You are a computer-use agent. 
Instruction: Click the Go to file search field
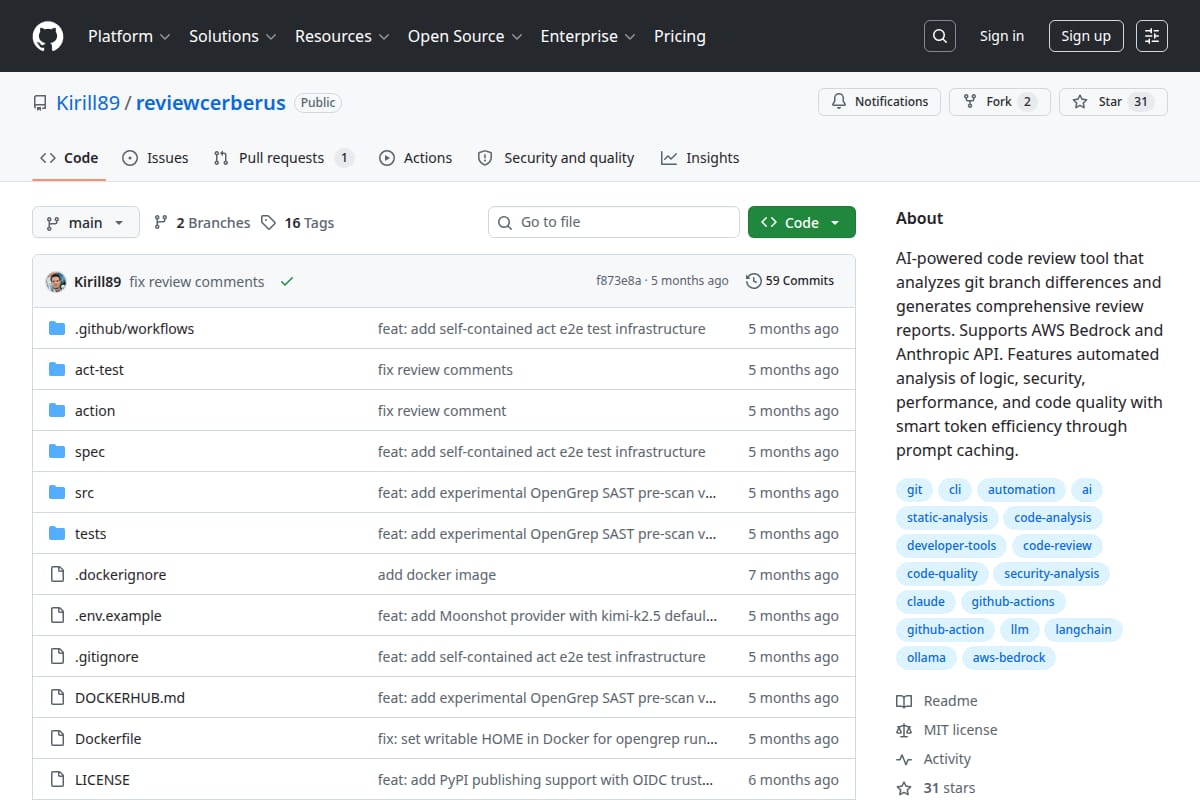[614, 222]
